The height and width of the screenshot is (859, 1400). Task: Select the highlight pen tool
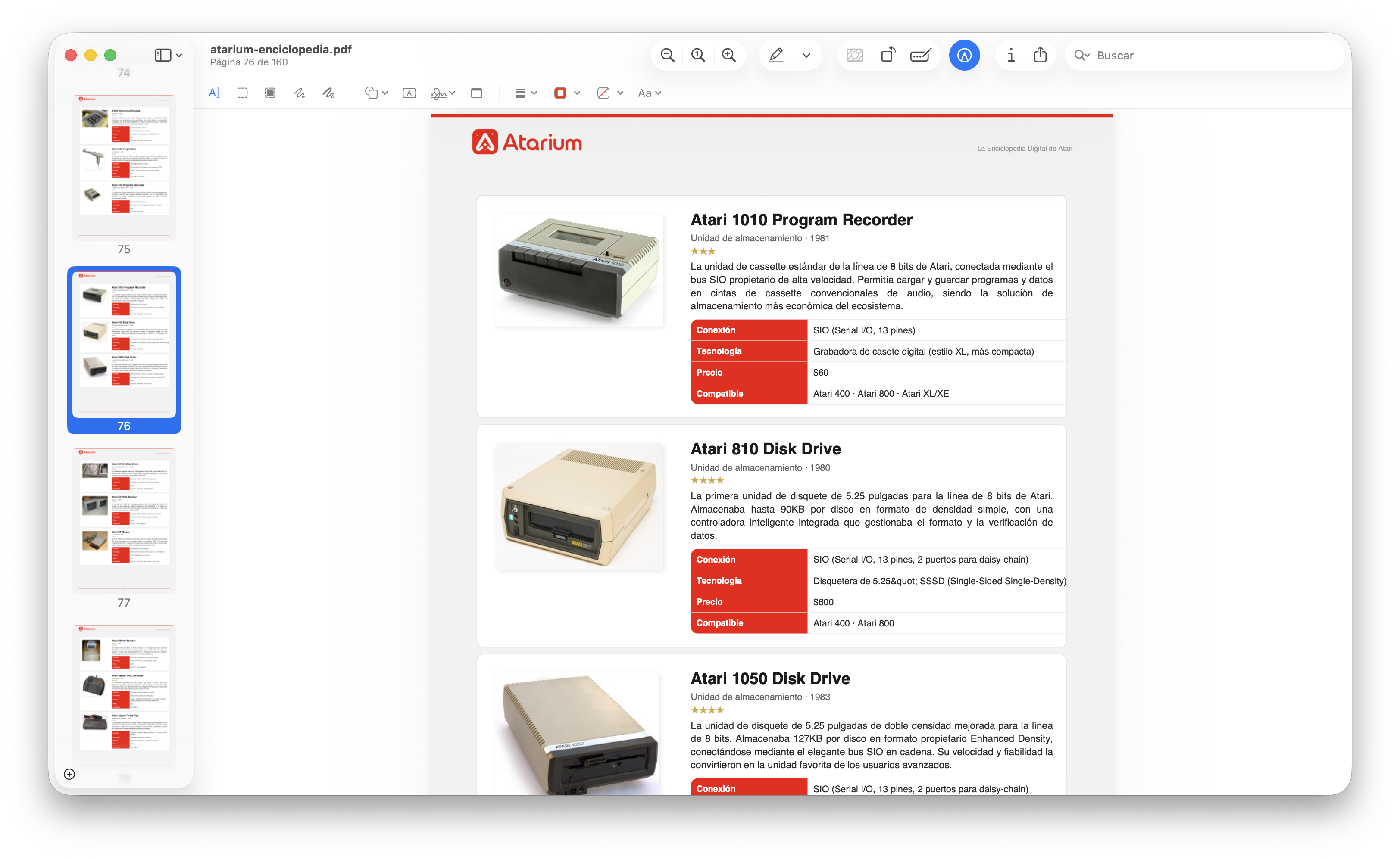tap(776, 55)
